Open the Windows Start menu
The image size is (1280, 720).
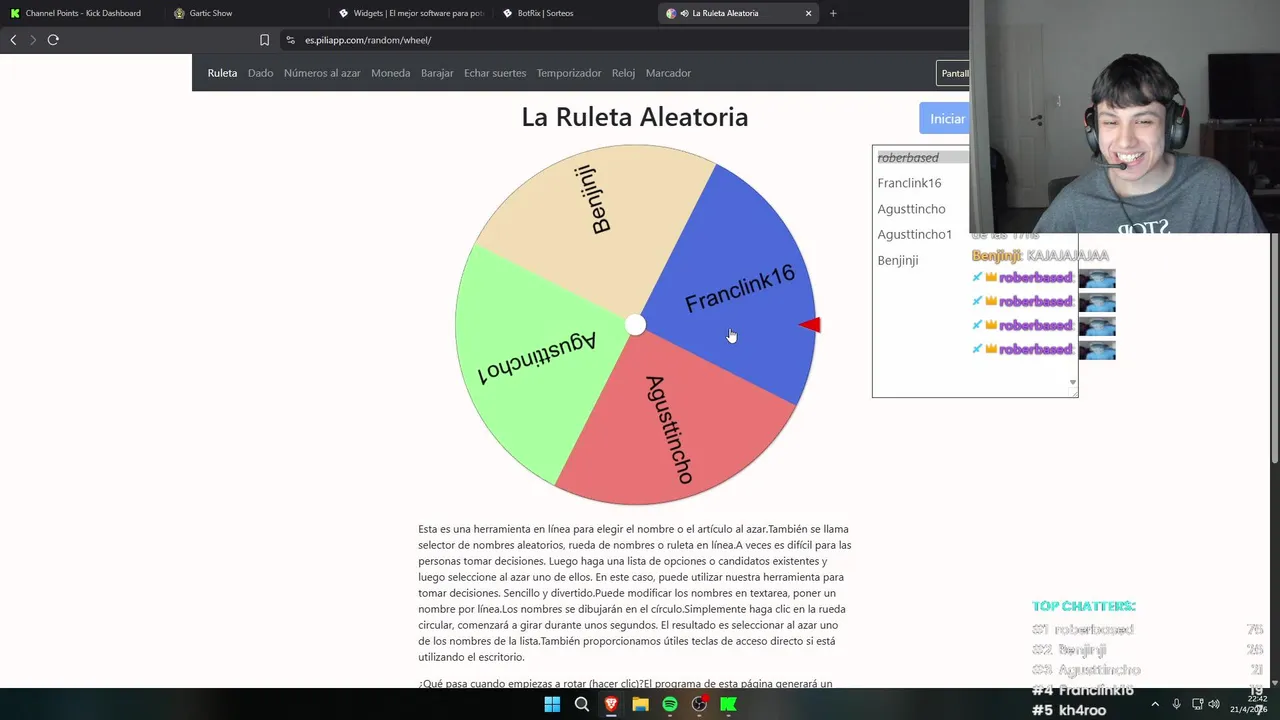coord(552,704)
